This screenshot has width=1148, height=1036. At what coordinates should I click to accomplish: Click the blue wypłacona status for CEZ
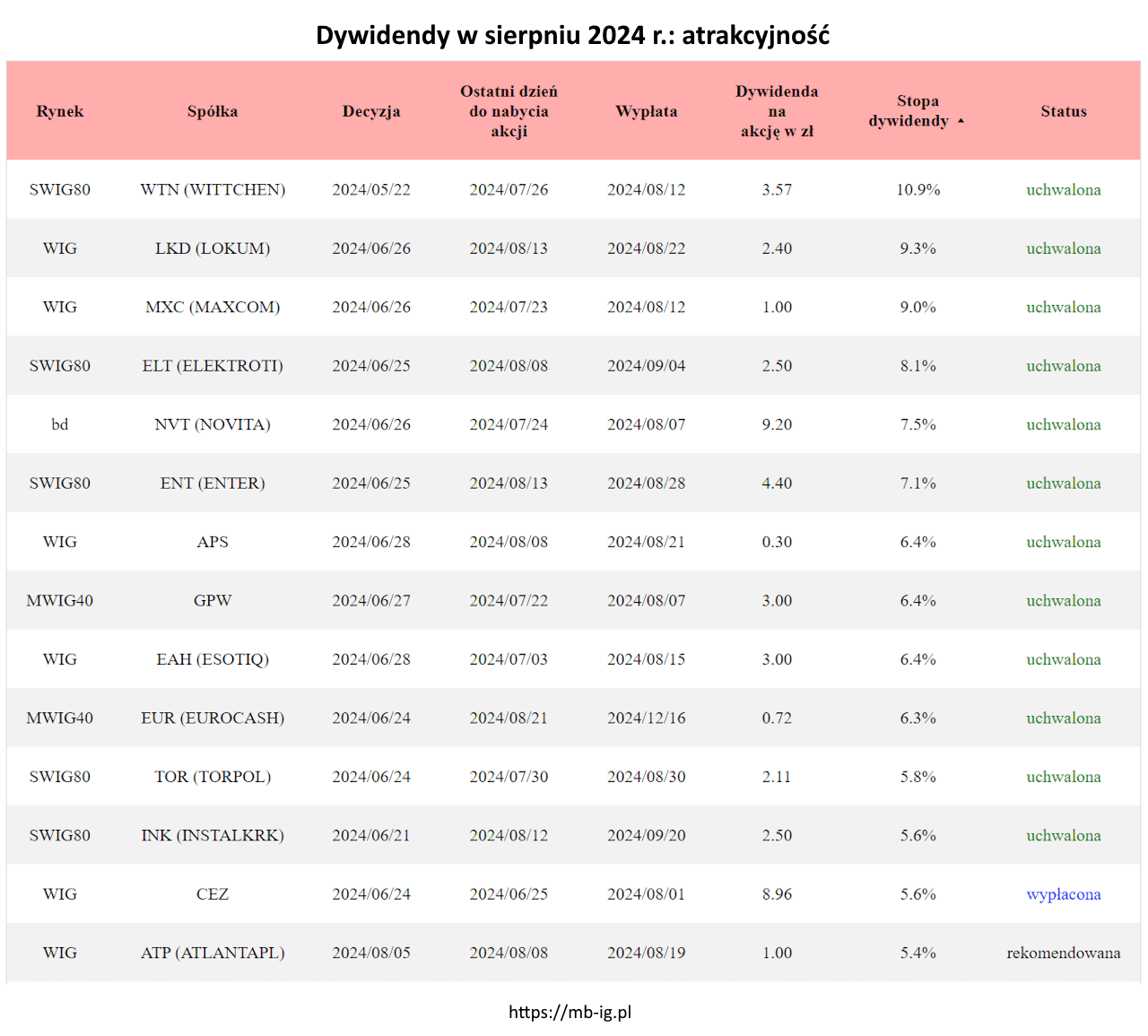(x=1063, y=894)
